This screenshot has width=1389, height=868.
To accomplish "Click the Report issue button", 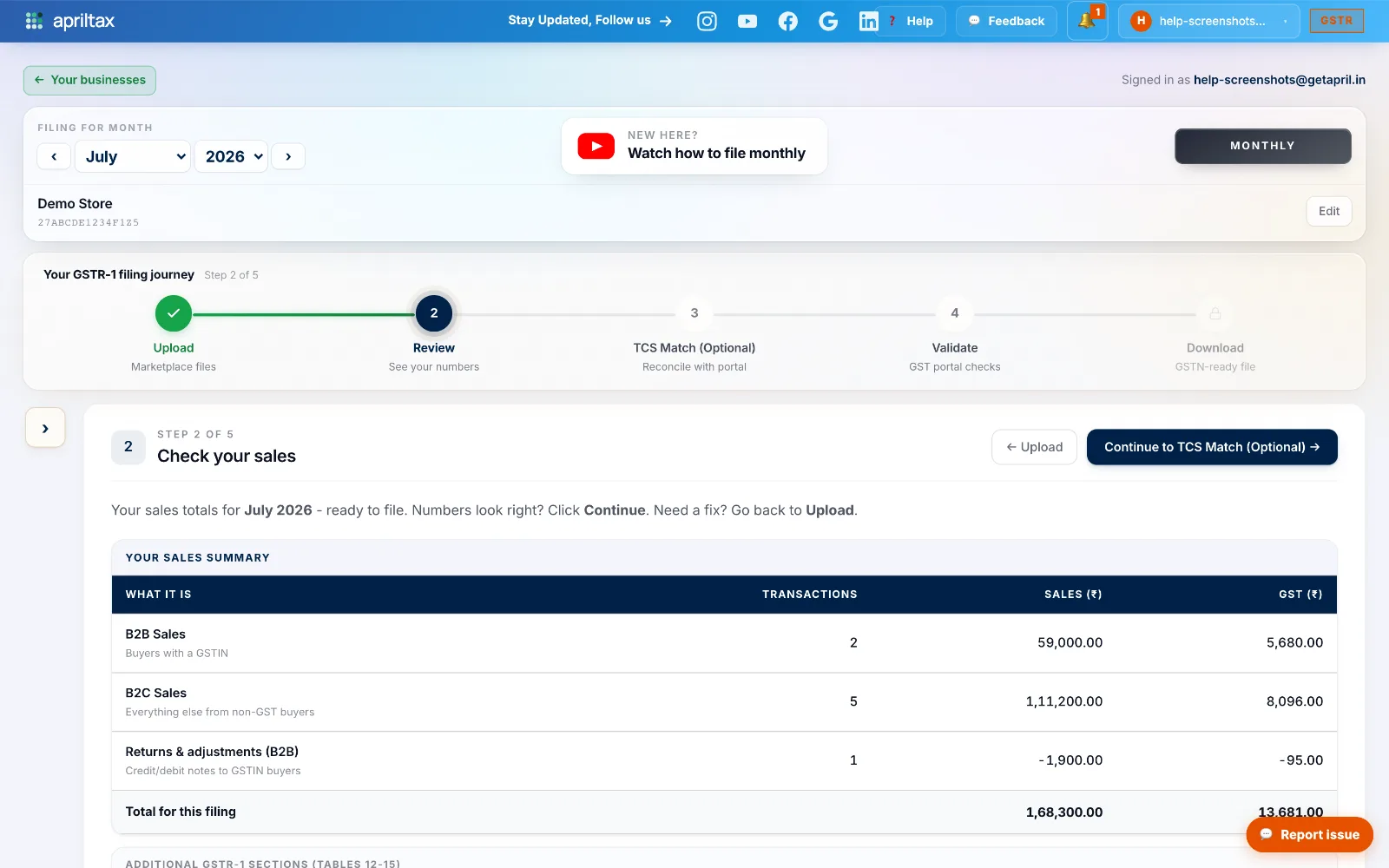I will point(1309,835).
